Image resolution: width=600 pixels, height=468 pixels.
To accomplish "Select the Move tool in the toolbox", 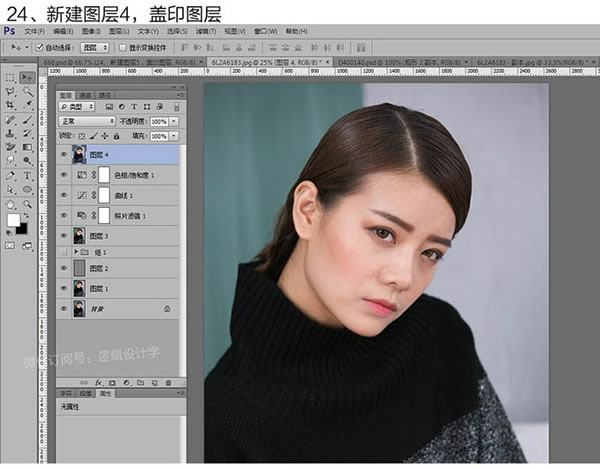I will 27,78.
